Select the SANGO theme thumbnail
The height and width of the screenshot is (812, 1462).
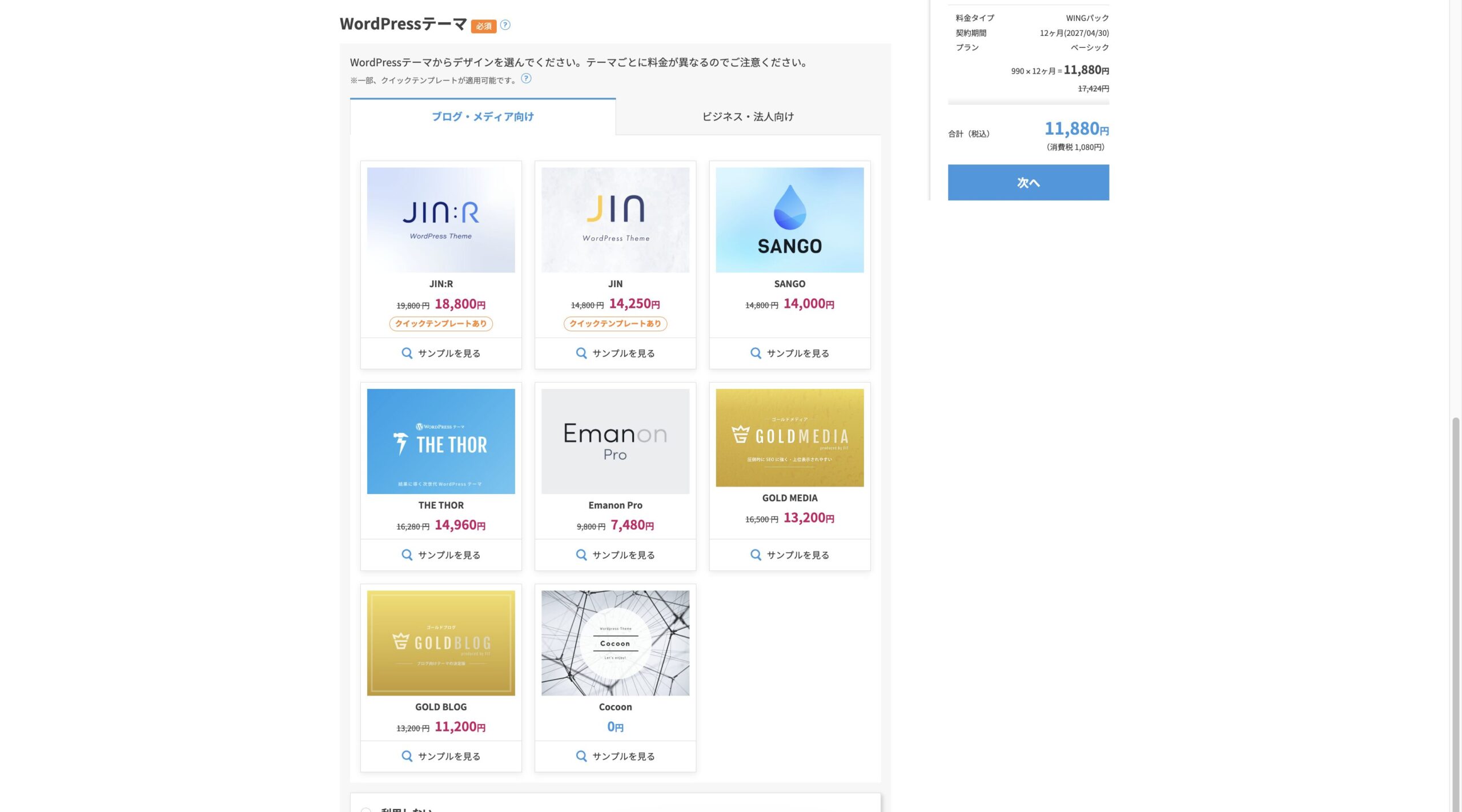[789, 220]
